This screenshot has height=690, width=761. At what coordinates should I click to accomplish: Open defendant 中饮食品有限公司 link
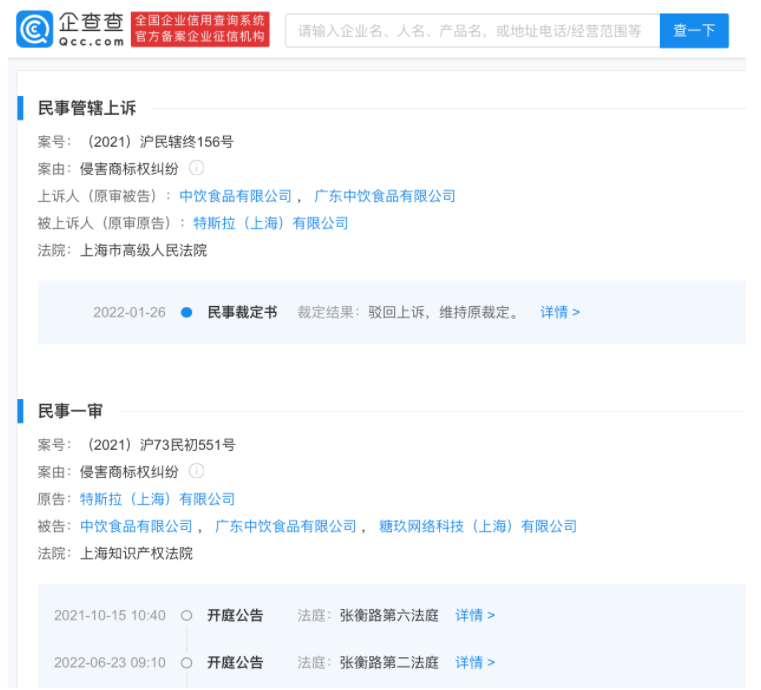136,526
